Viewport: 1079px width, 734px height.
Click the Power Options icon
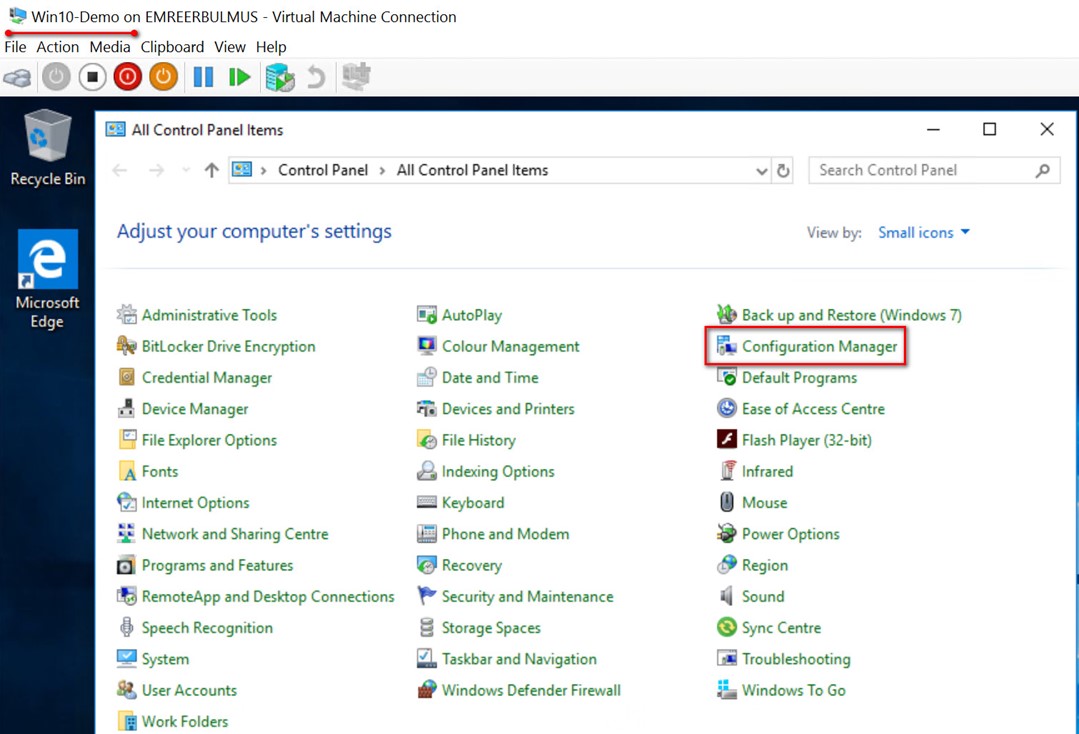point(727,534)
